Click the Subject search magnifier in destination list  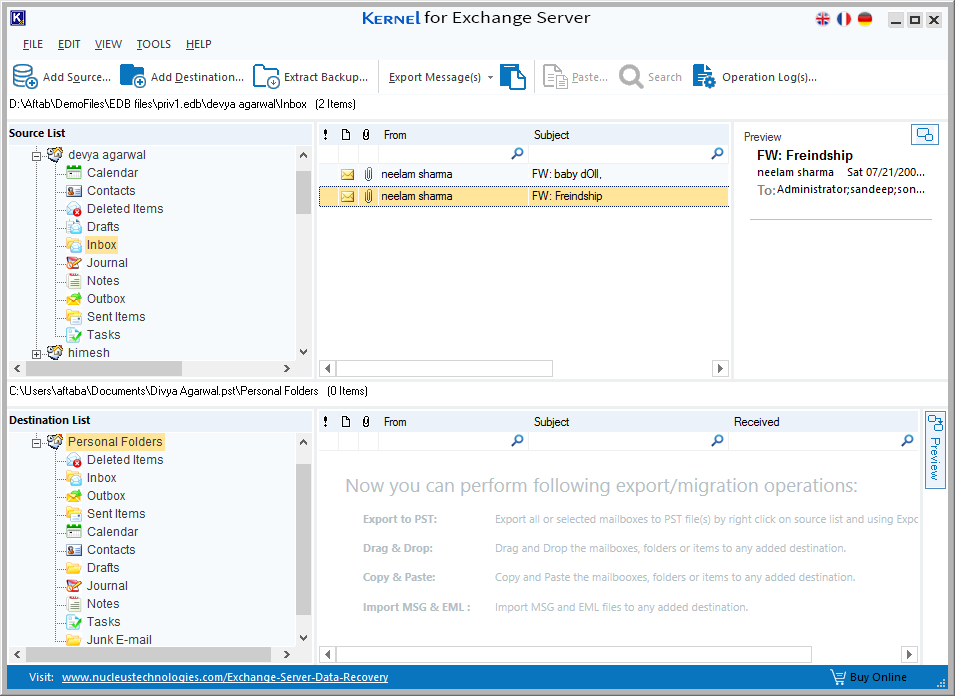(717, 440)
